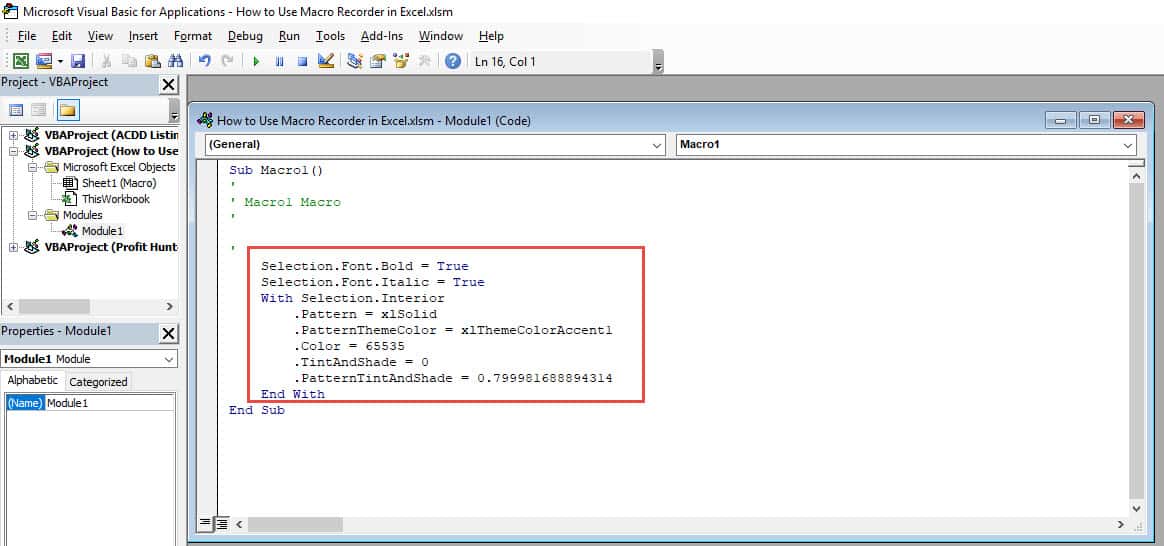Click the Redo arrow icon

pyautogui.click(x=227, y=62)
